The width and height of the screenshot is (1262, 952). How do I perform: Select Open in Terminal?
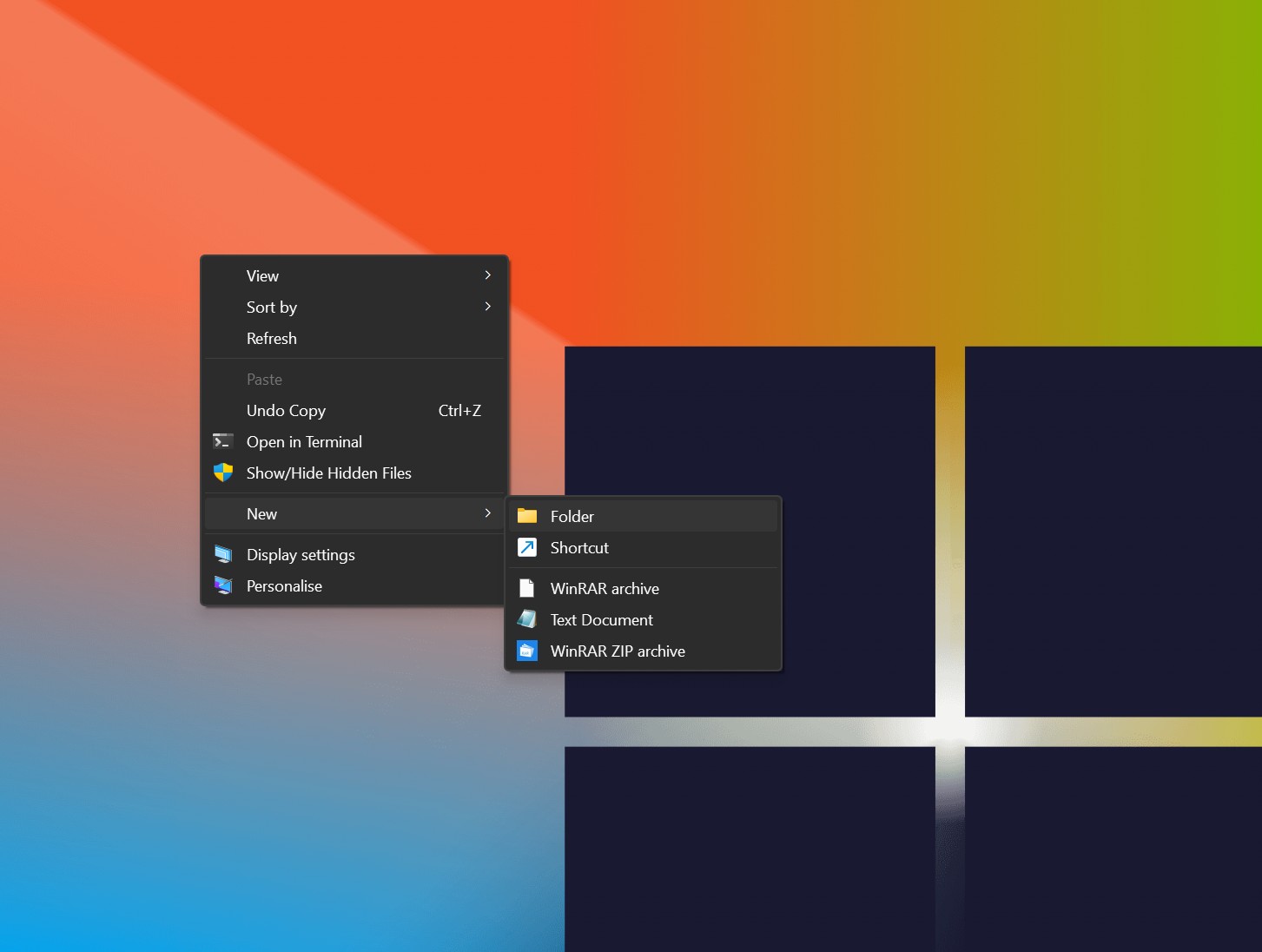354,441
